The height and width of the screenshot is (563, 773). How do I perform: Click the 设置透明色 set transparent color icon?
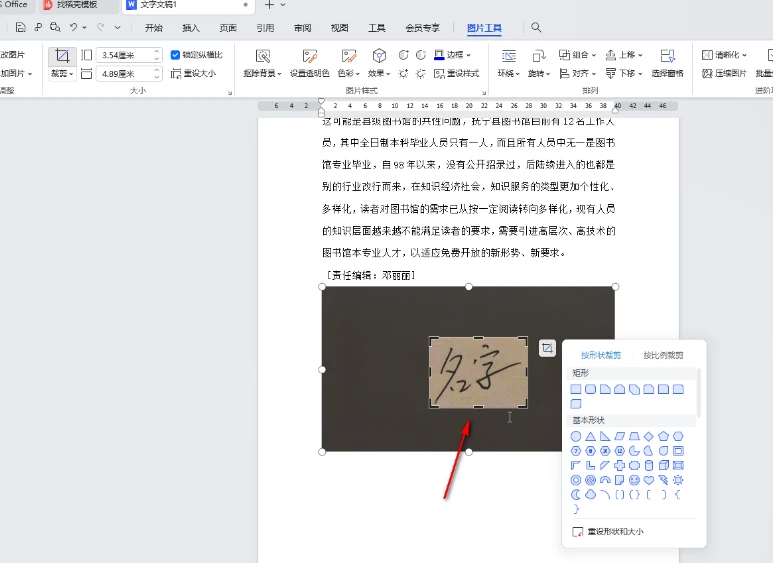point(310,56)
